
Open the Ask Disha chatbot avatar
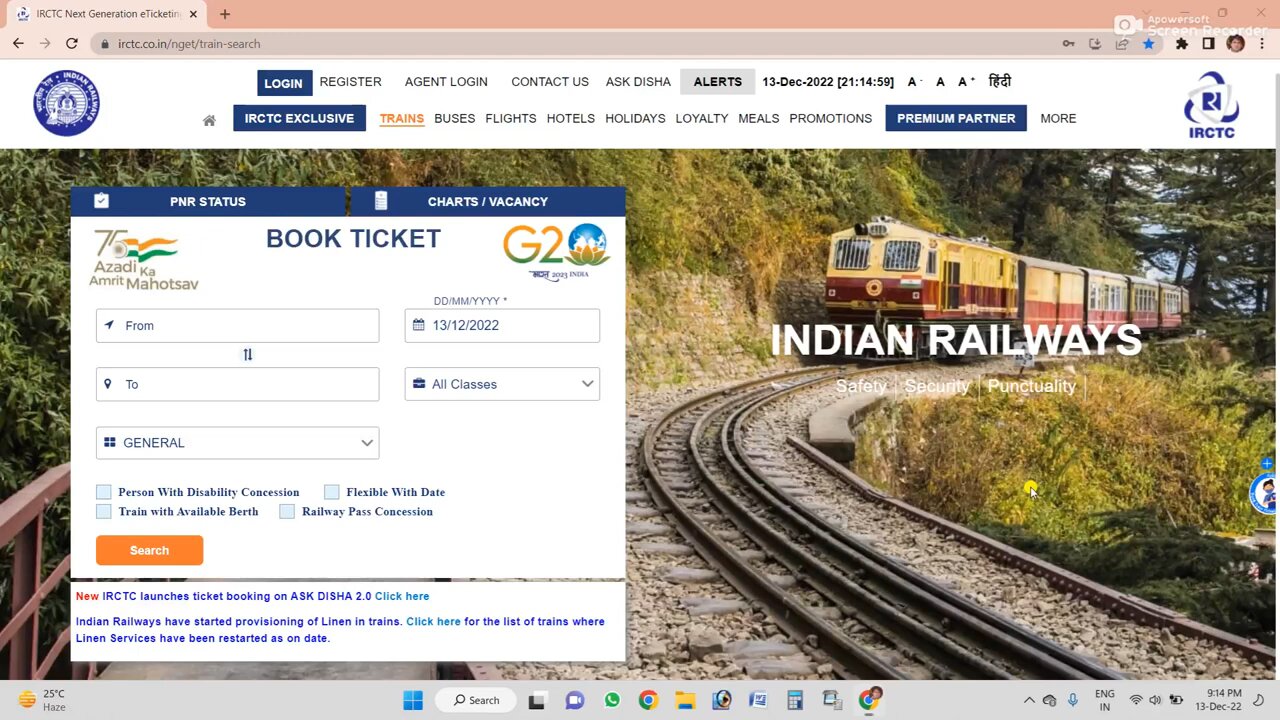[x=1266, y=493]
